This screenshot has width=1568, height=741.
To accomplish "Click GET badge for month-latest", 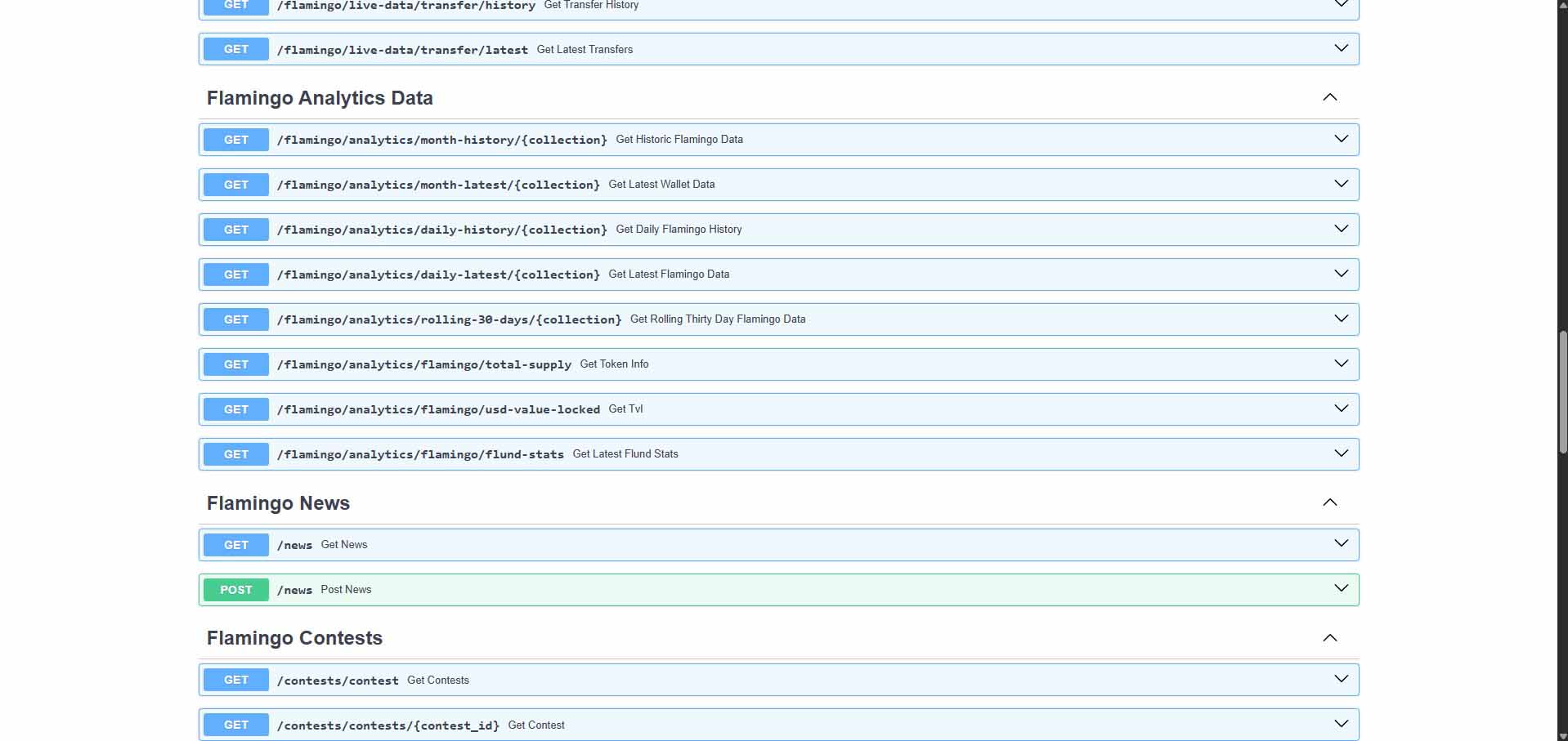I will click(x=236, y=185).
